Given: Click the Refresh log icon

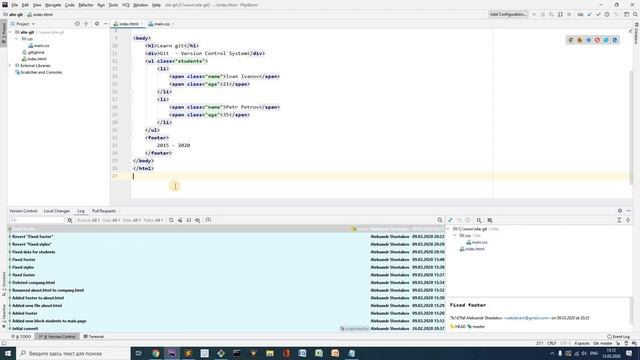Looking at the screenshot, I should coord(171,220).
